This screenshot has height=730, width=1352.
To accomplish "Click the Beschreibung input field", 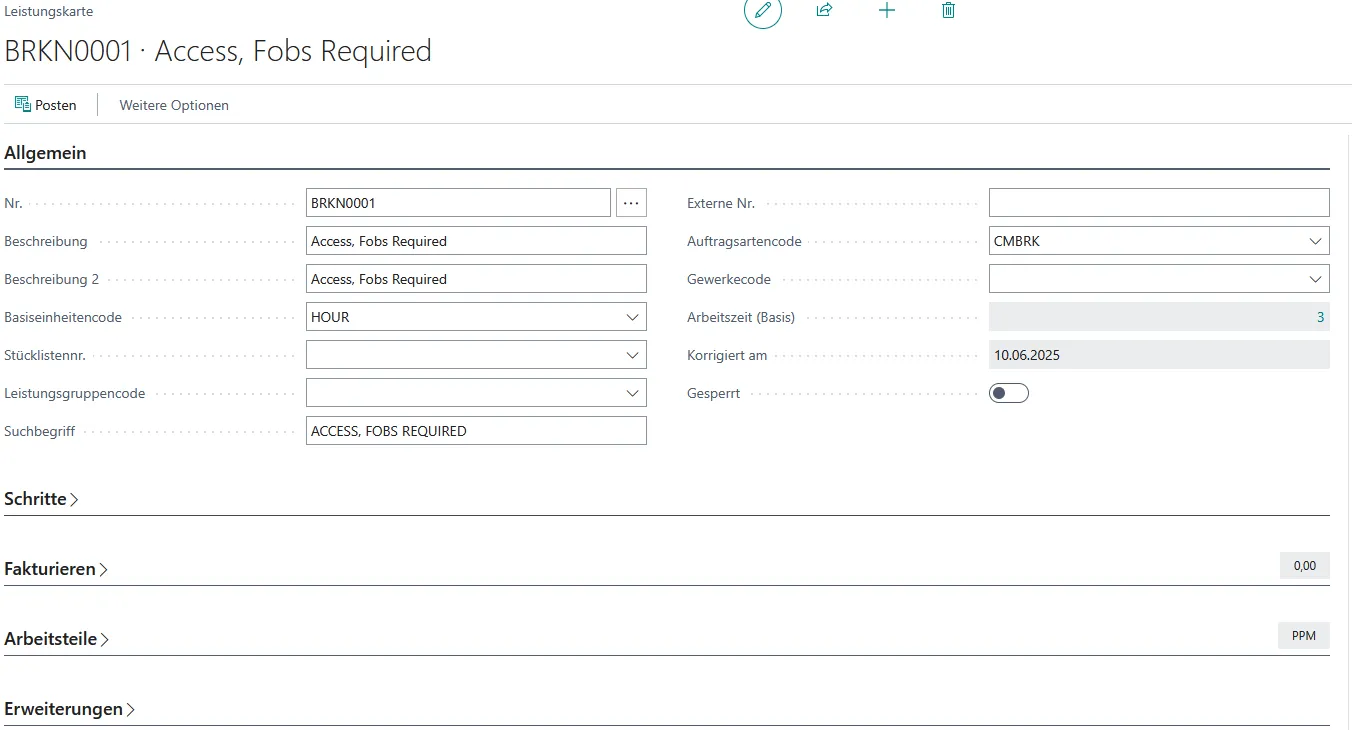I will 476,241.
